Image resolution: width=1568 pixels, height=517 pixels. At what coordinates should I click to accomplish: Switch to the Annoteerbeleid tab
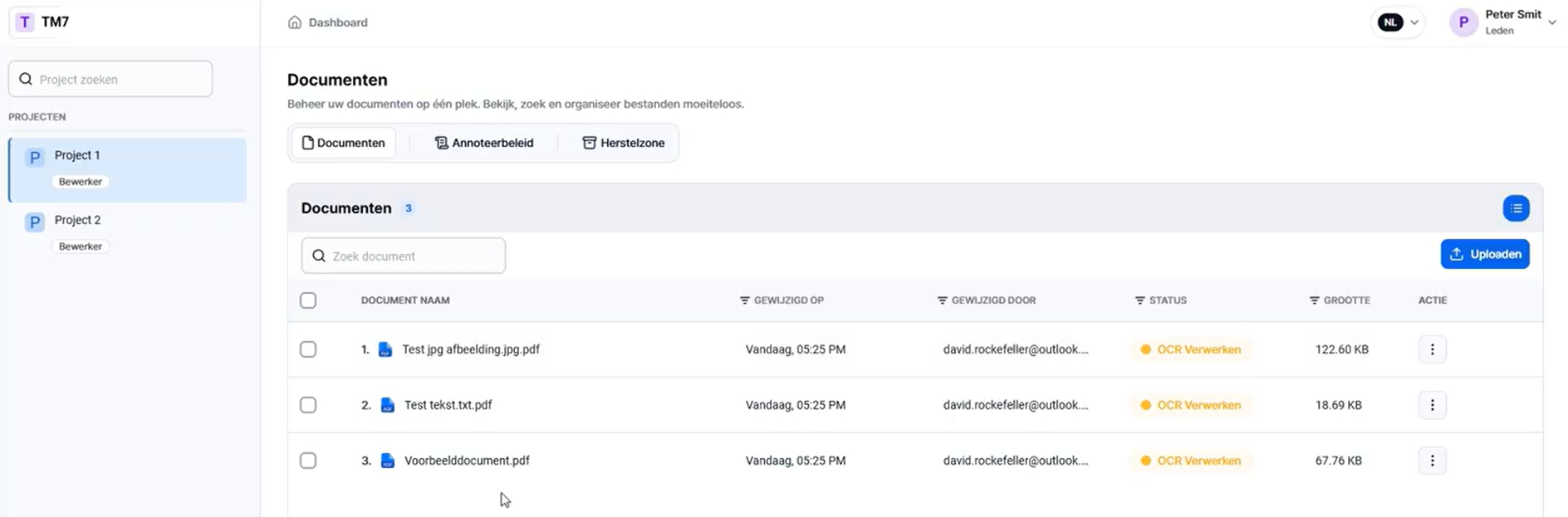pos(484,143)
